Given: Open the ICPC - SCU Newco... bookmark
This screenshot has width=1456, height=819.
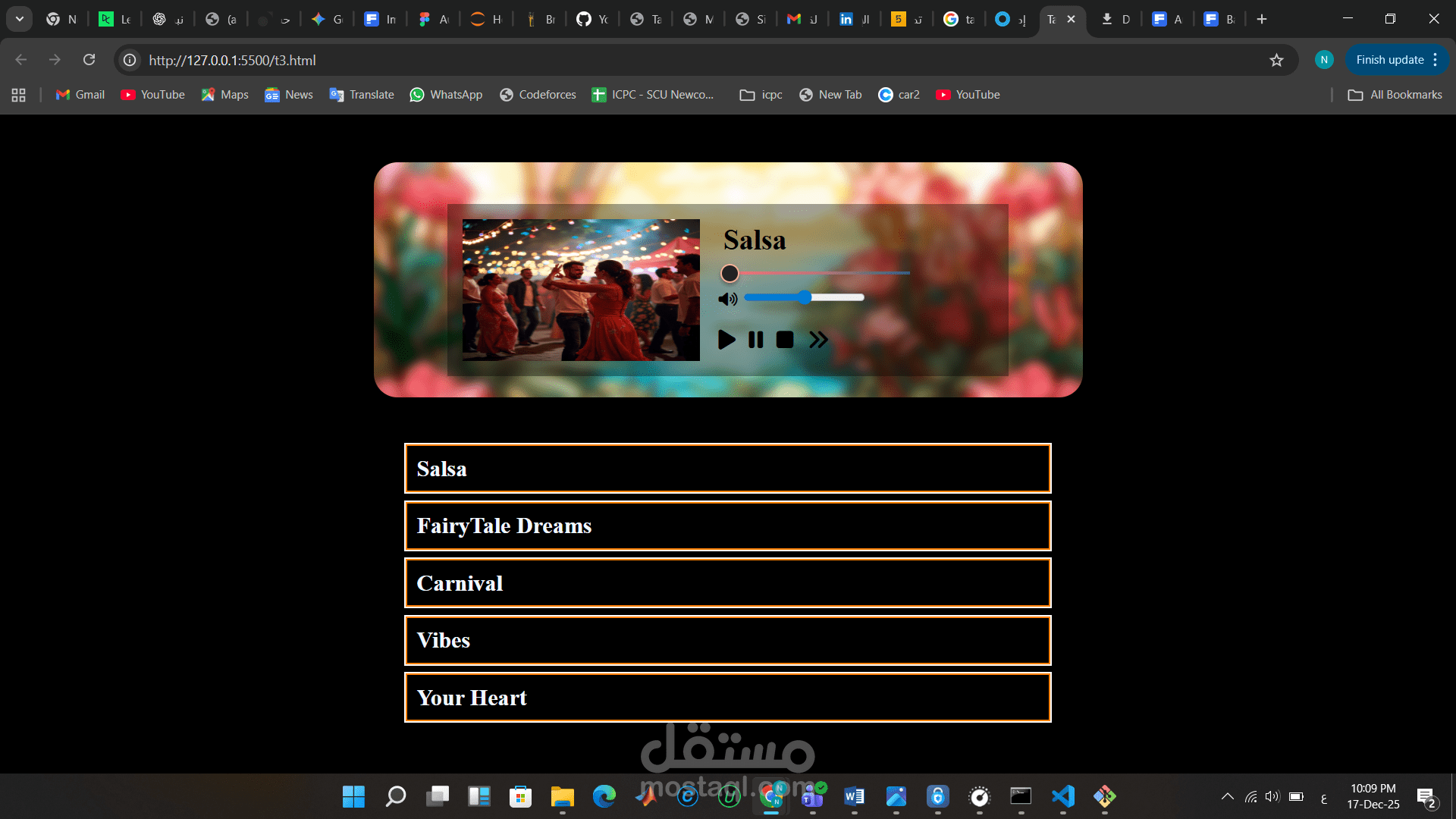Looking at the screenshot, I should [x=653, y=95].
